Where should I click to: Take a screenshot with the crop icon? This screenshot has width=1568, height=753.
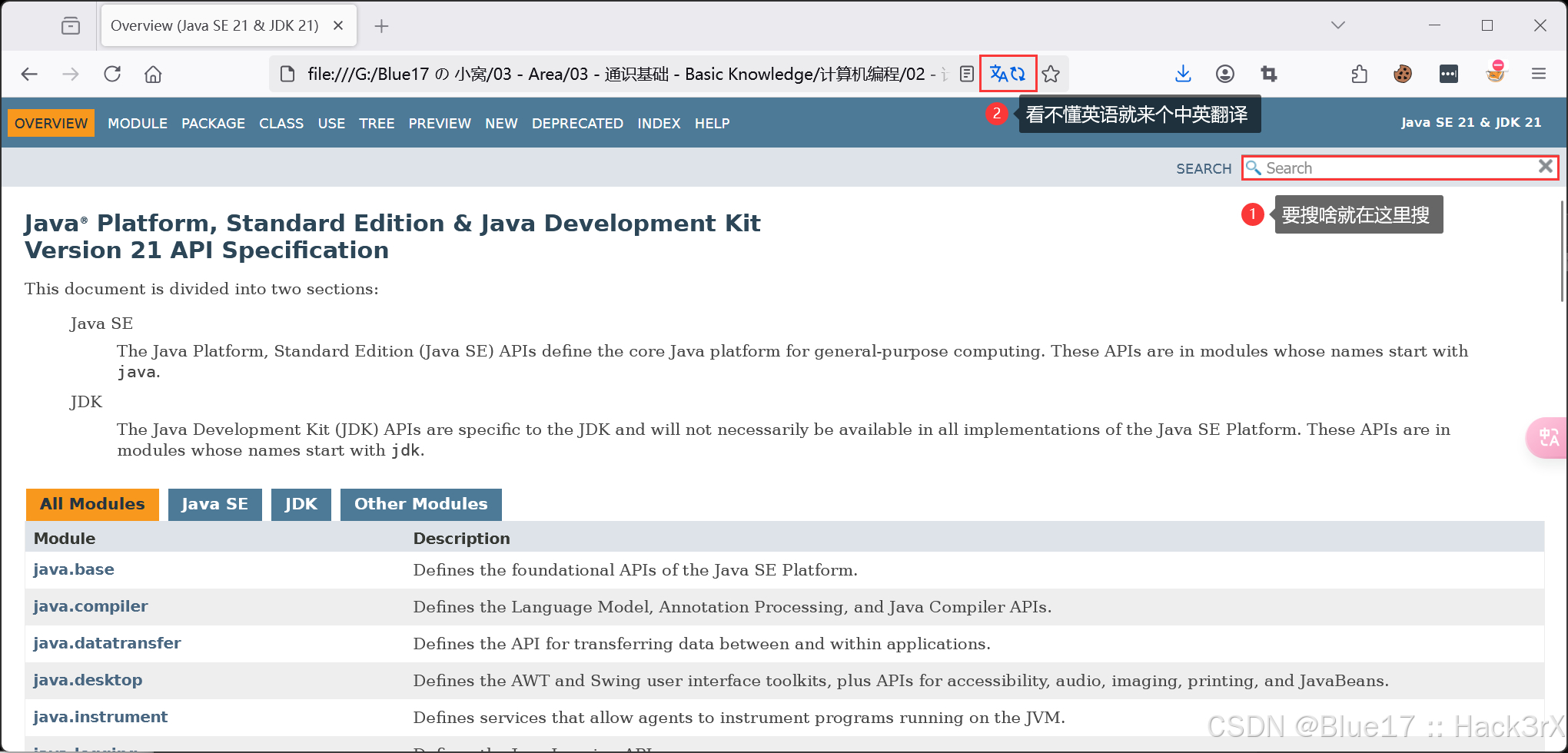1268,74
